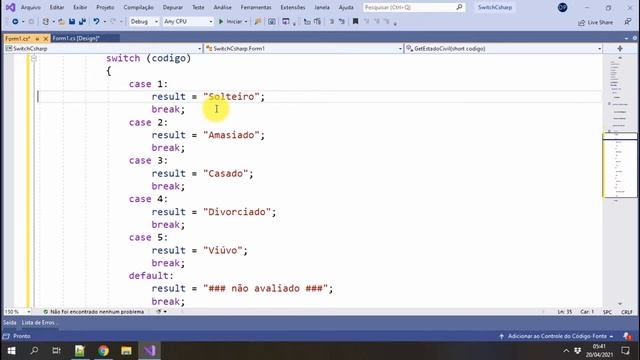Click the new project toolbar icon
This screenshot has width=640, height=360.
coord(46,22)
